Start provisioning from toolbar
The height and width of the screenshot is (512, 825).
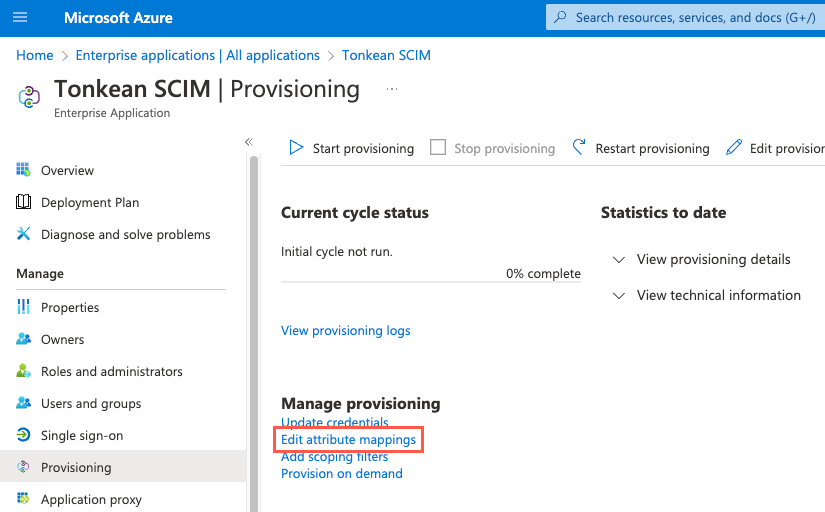[364, 149]
